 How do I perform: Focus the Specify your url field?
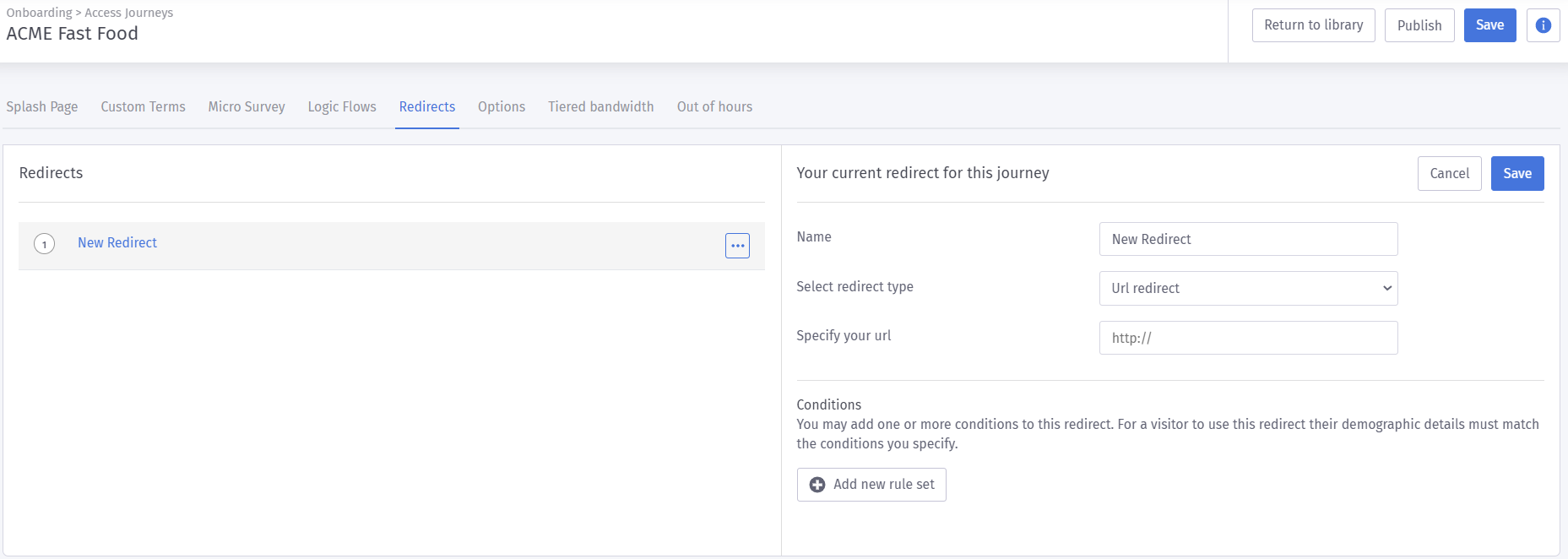1248,338
